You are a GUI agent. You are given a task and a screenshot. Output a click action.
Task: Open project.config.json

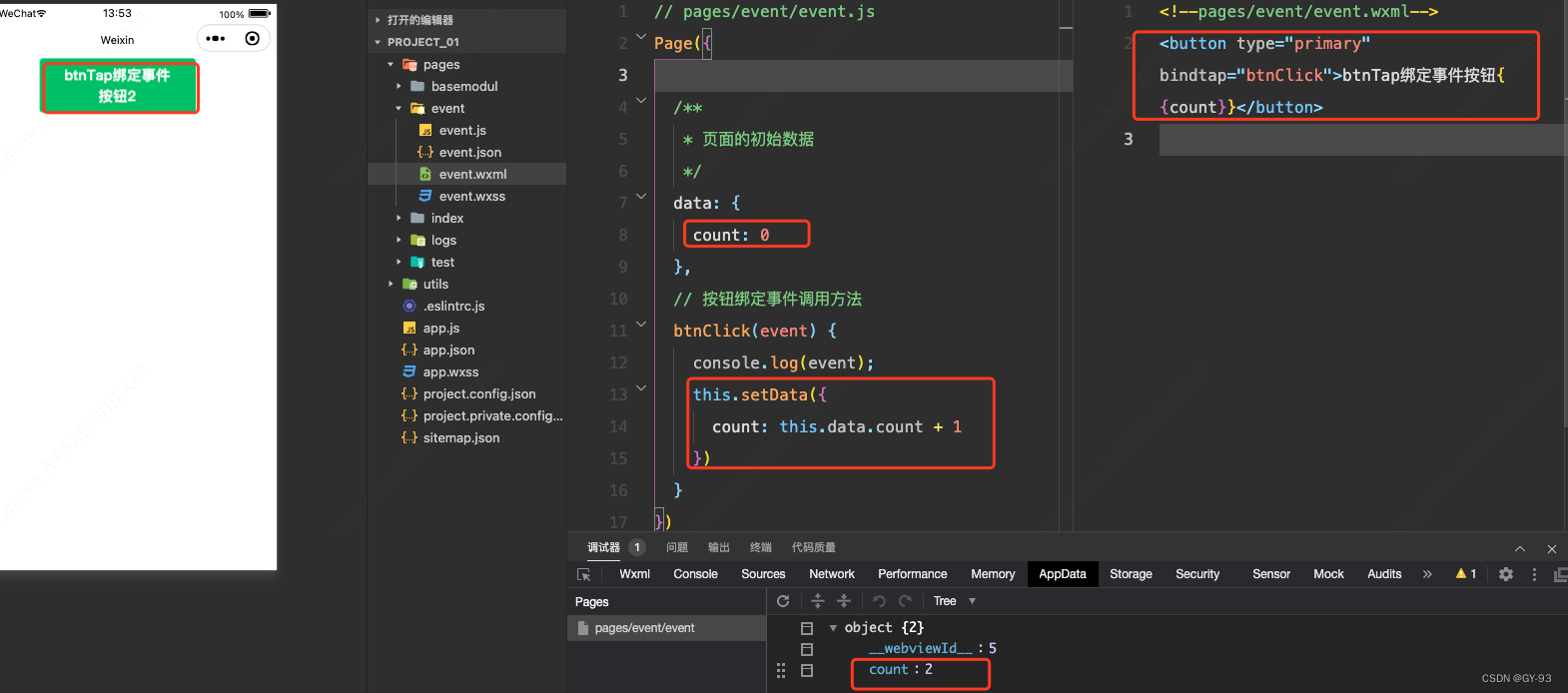pyautogui.click(x=478, y=394)
